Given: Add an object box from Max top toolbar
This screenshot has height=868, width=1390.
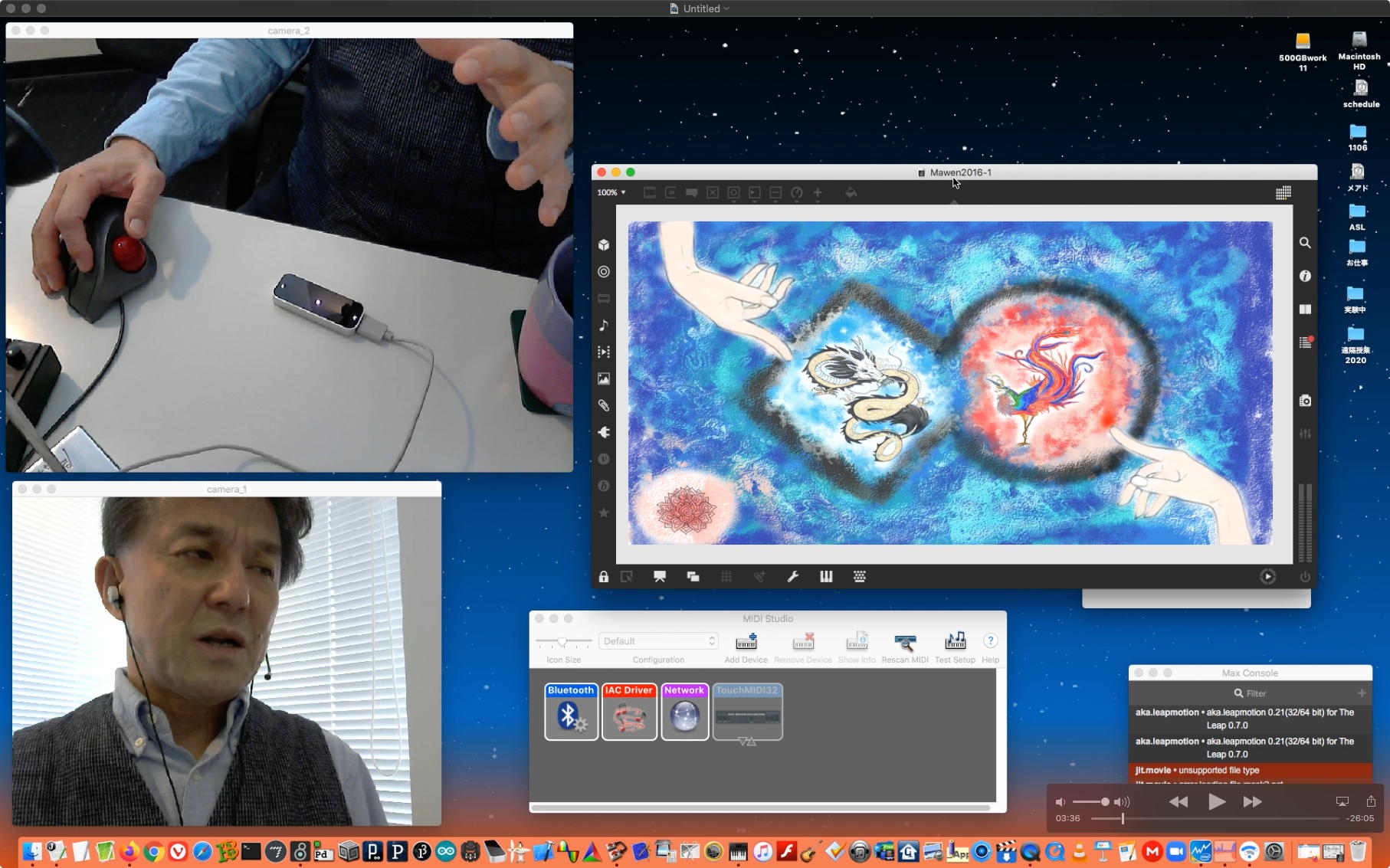Looking at the screenshot, I should coord(650,193).
